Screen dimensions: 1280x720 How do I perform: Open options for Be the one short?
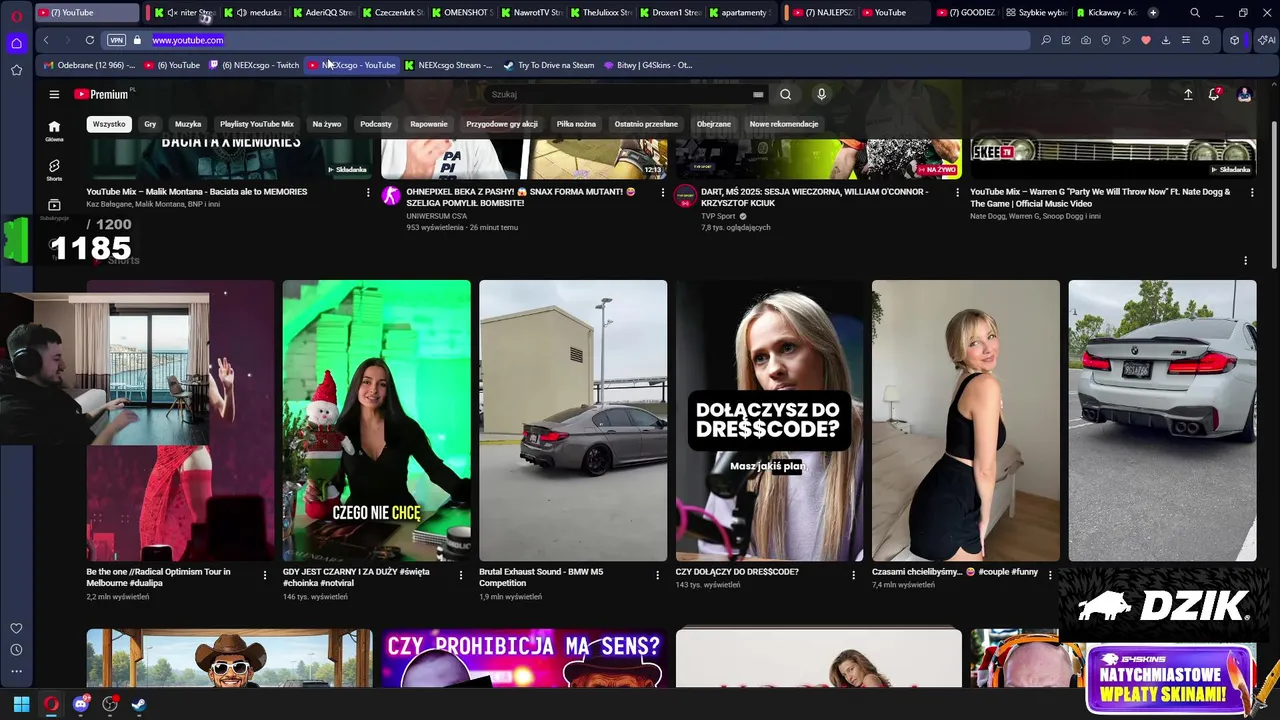coord(265,575)
